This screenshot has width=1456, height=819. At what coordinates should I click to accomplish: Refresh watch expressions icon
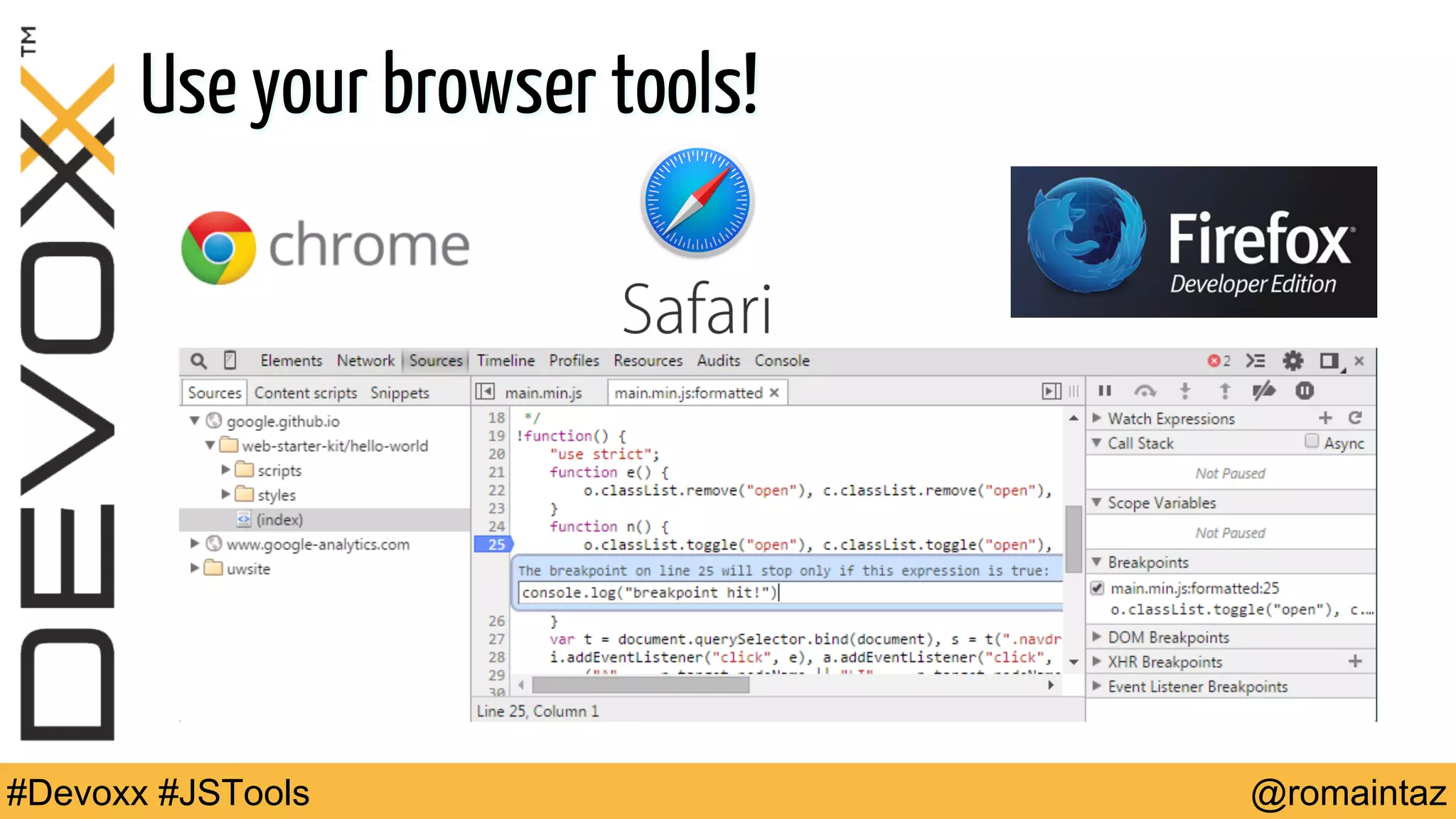(1355, 418)
